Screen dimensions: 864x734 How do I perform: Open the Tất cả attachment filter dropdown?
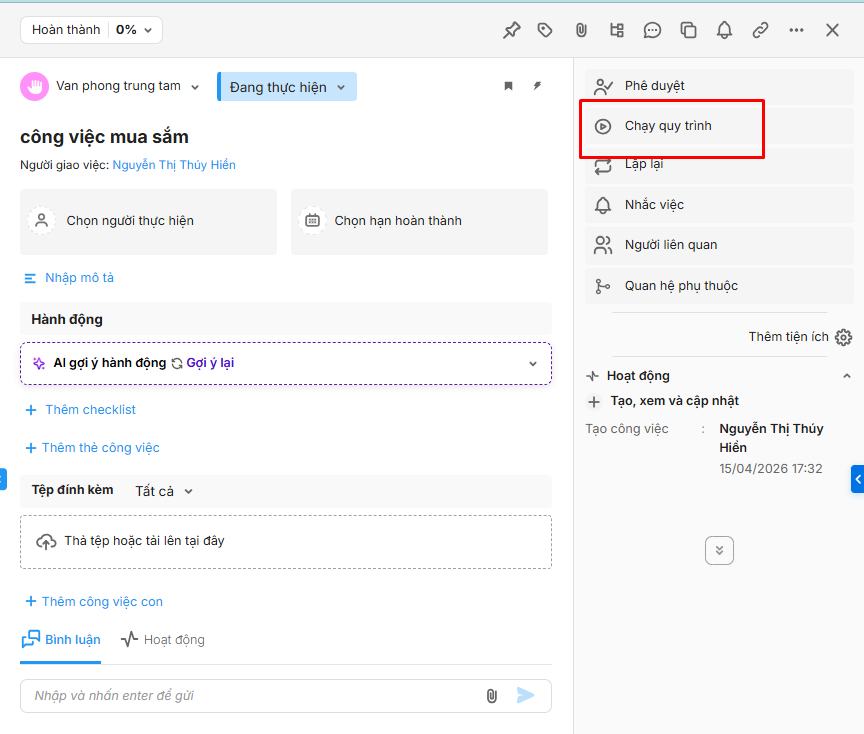164,491
